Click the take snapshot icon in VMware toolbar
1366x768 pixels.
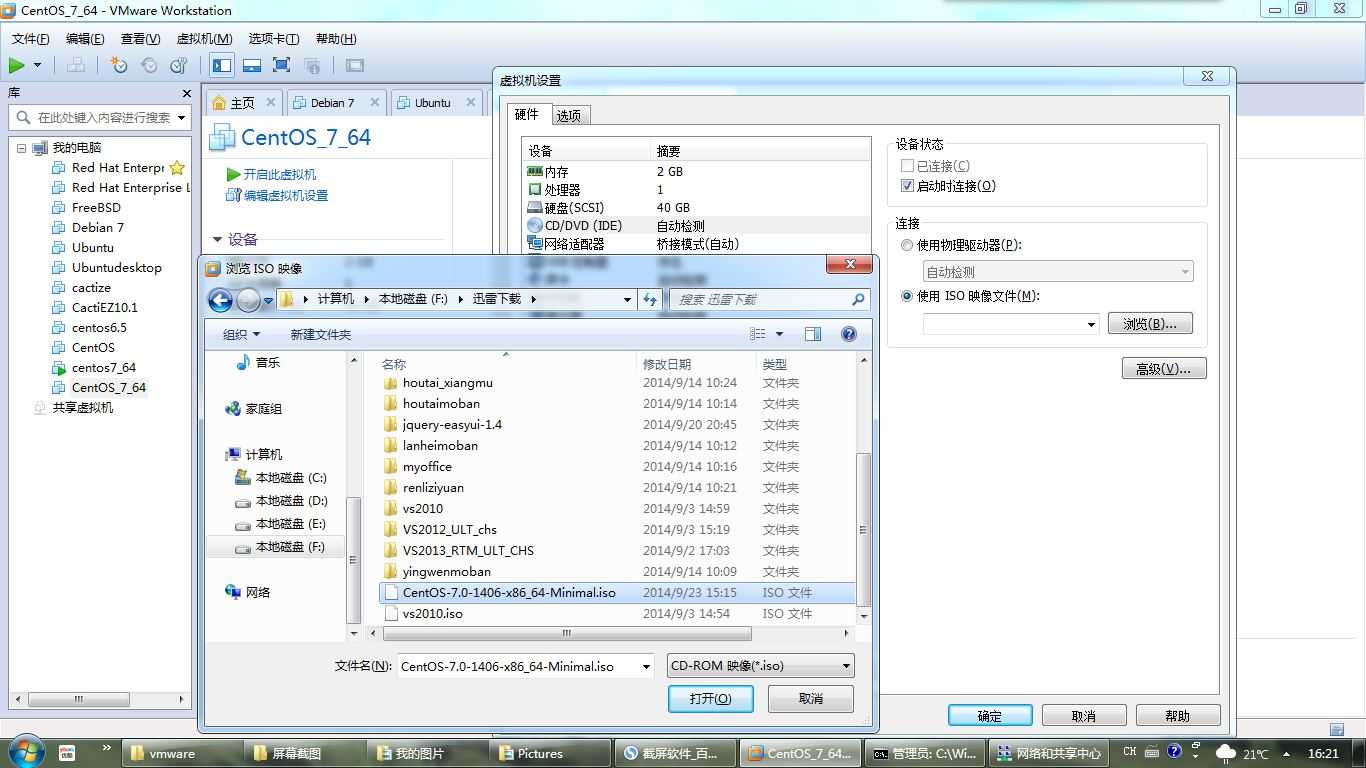[119, 65]
